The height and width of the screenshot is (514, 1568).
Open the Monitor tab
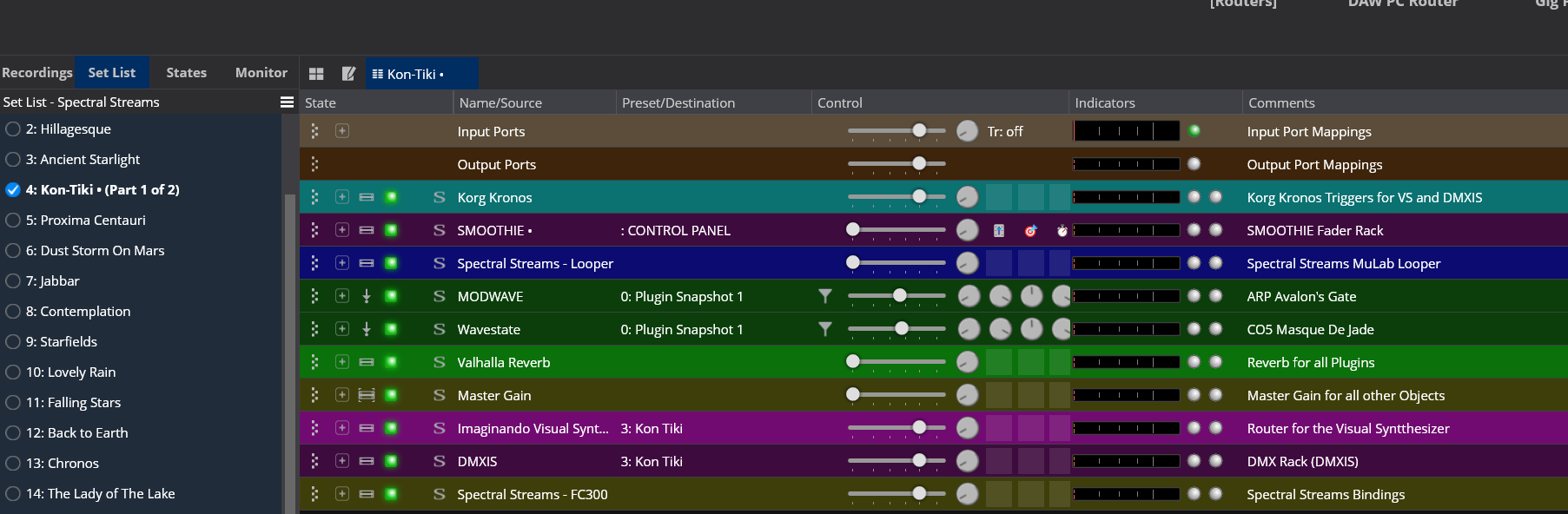(x=261, y=73)
